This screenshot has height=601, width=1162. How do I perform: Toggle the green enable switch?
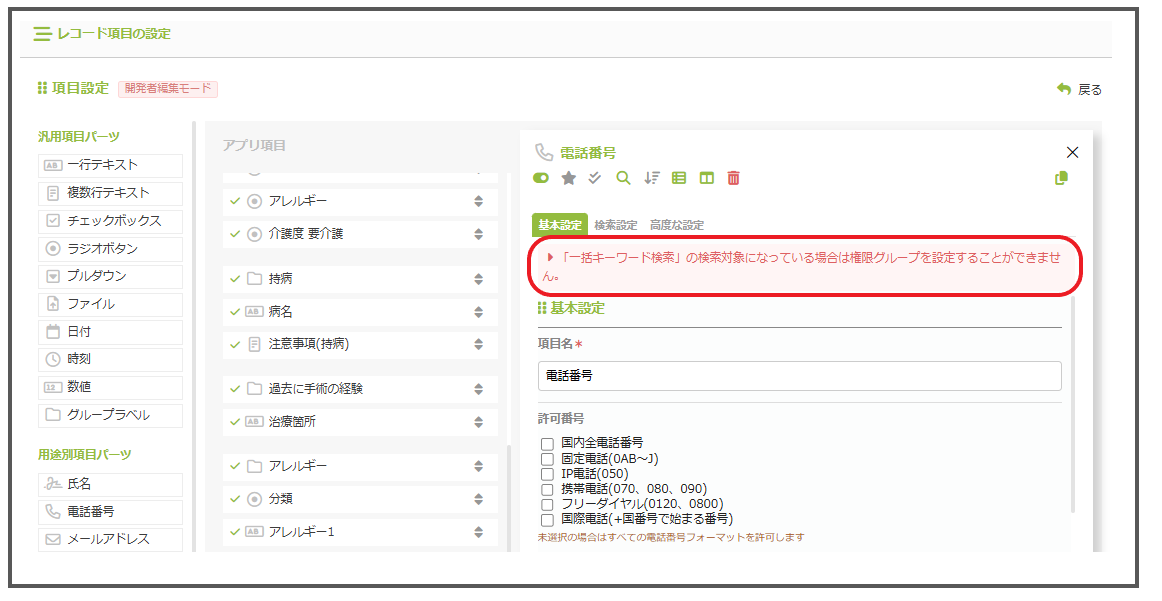[x=542, y=178]
